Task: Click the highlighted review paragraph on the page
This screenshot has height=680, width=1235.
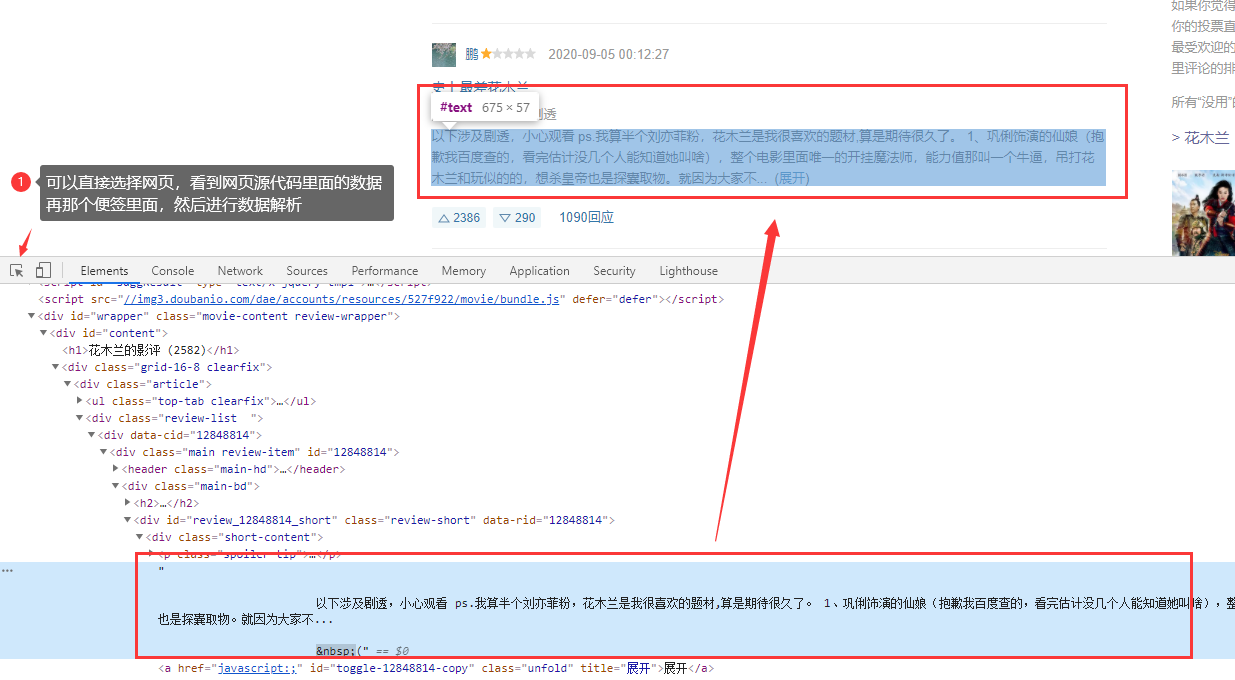Action: (768, 157)
